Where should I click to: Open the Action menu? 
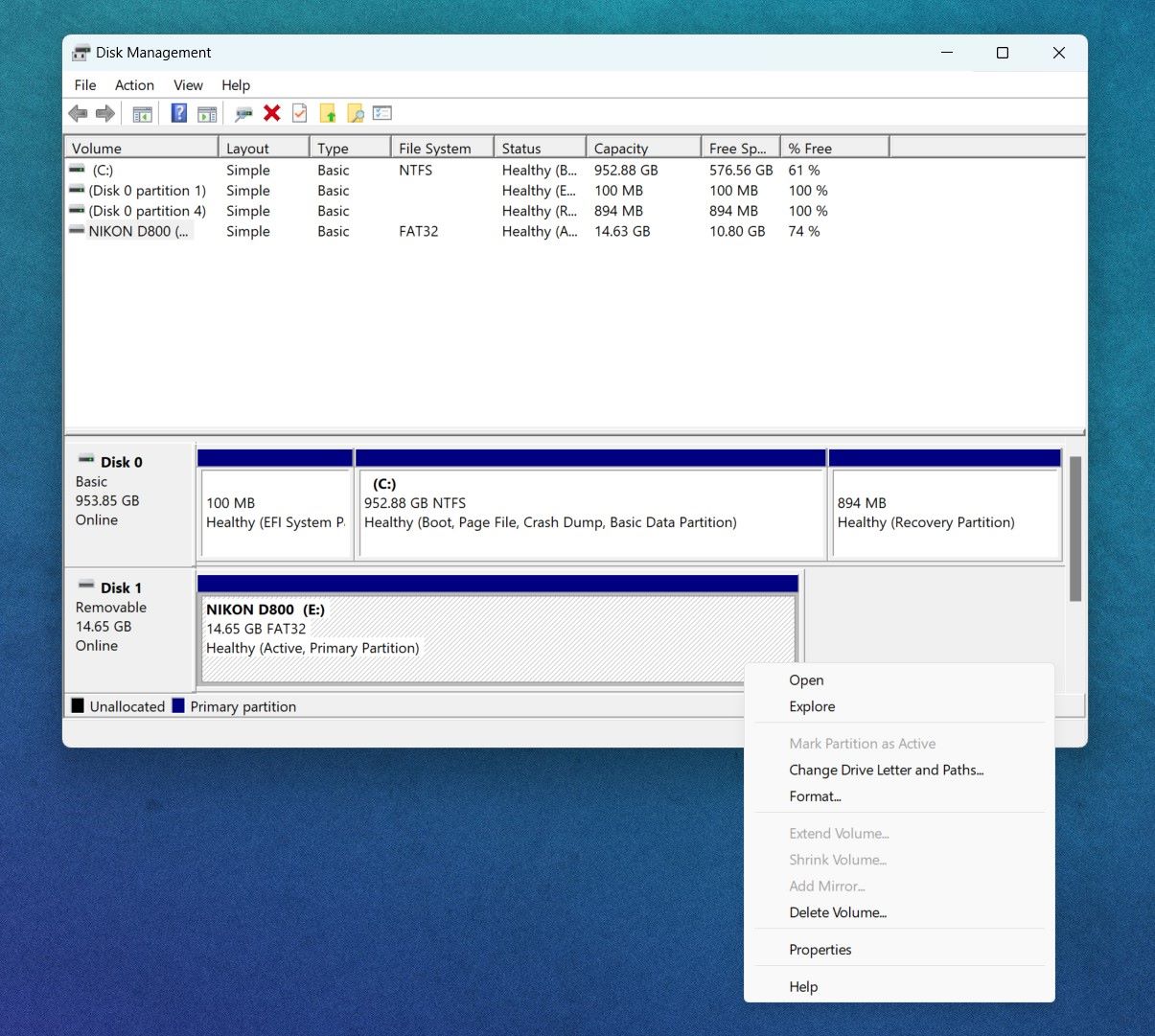pos(134,85)
